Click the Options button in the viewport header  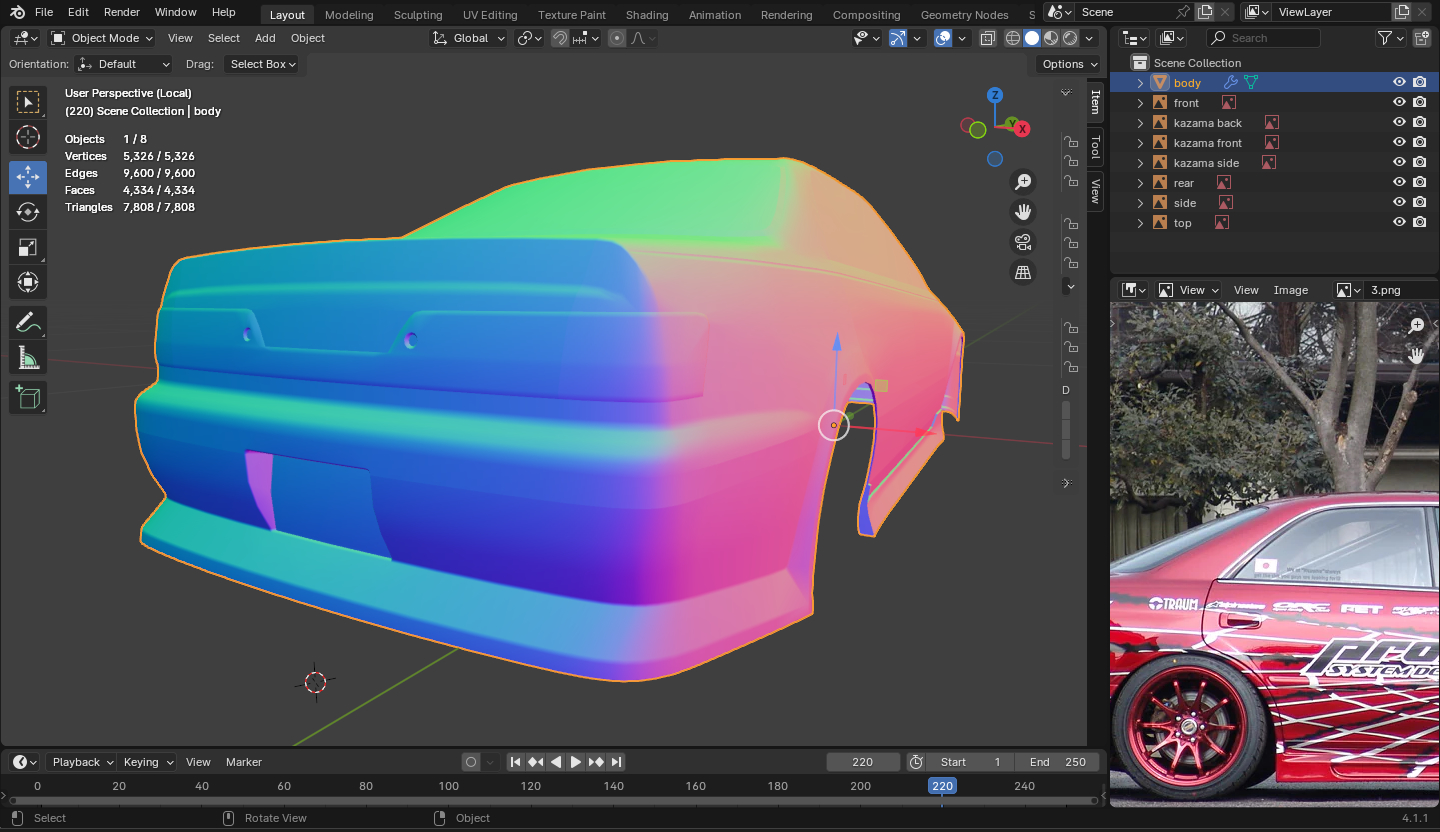(x=1067, y=64)
